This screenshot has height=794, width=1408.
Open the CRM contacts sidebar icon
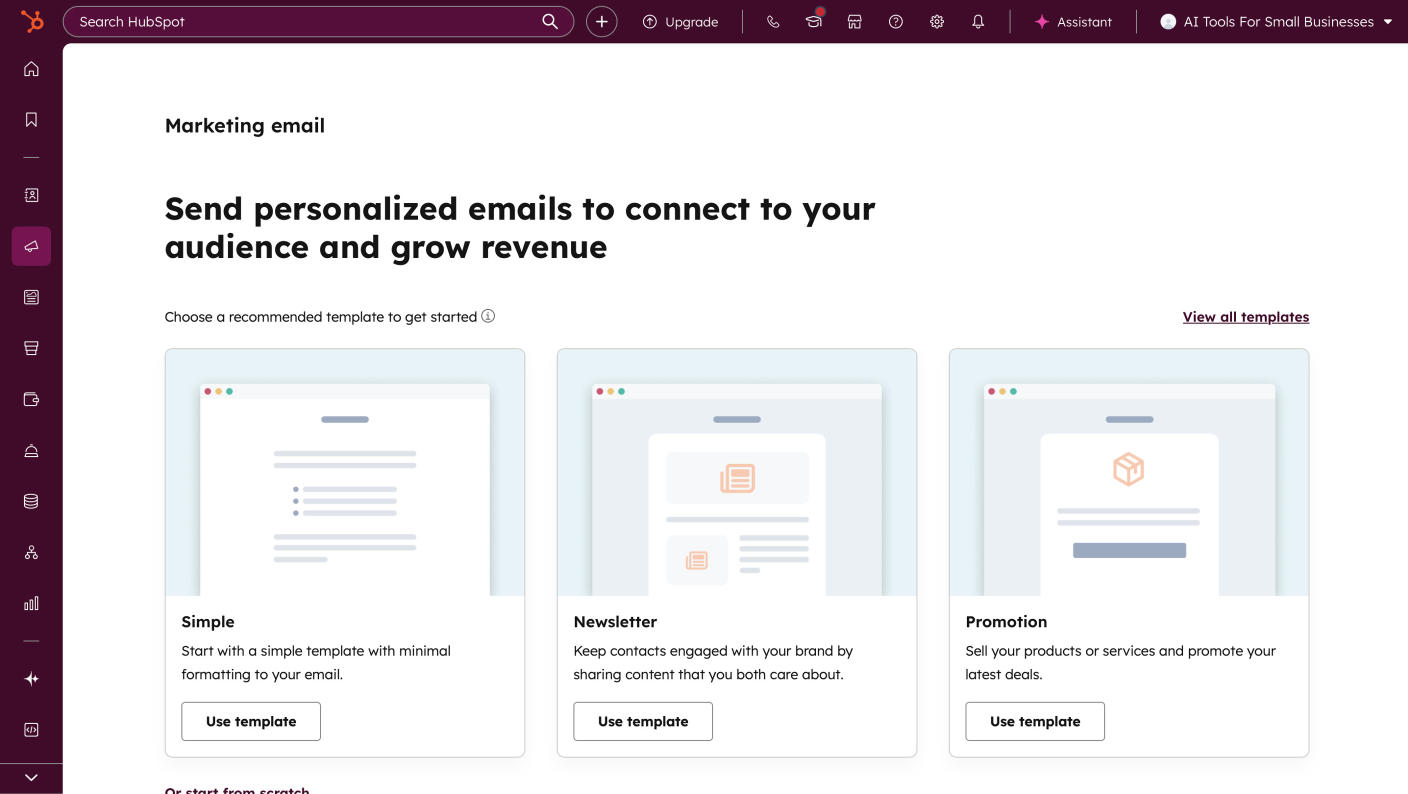click(31, 195)
